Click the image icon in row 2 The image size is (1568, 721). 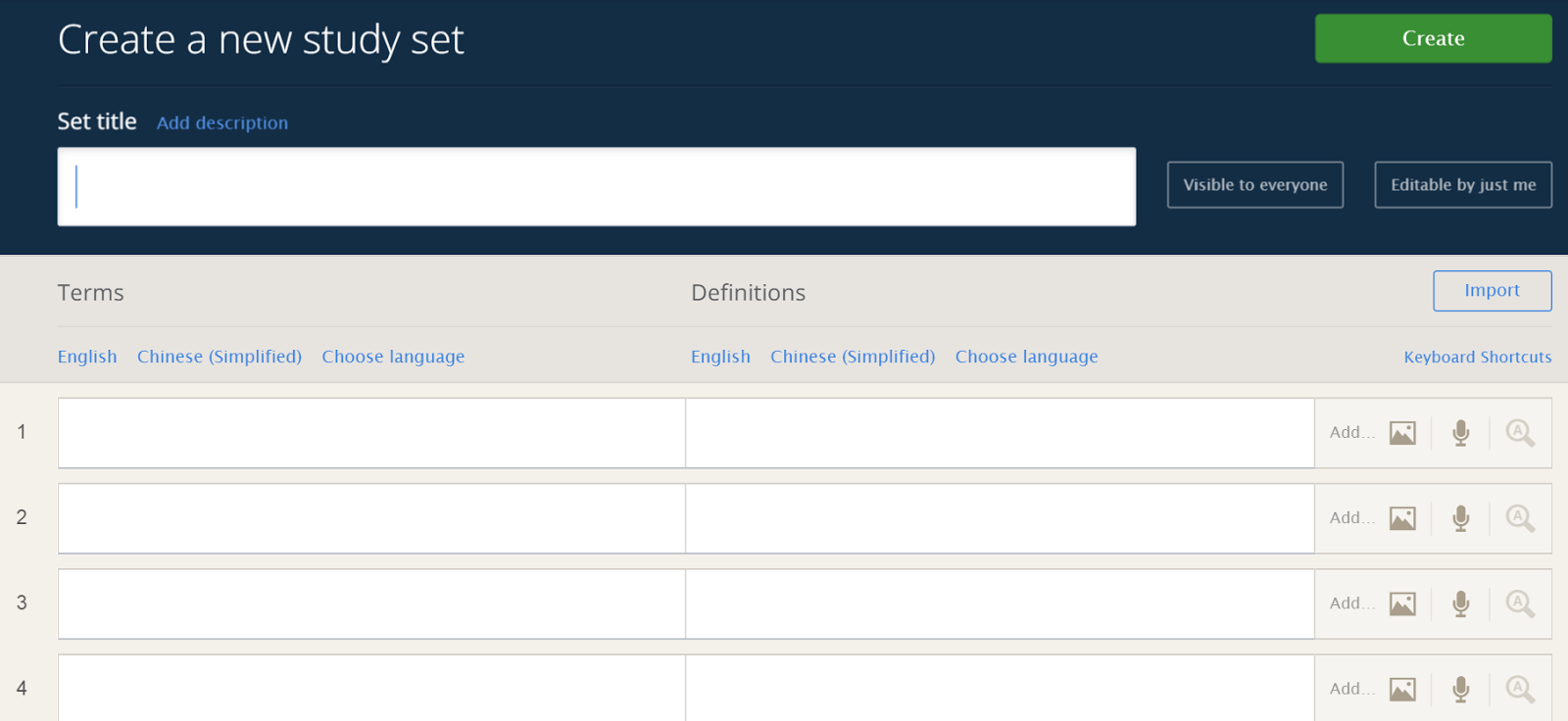point(1402,518)
